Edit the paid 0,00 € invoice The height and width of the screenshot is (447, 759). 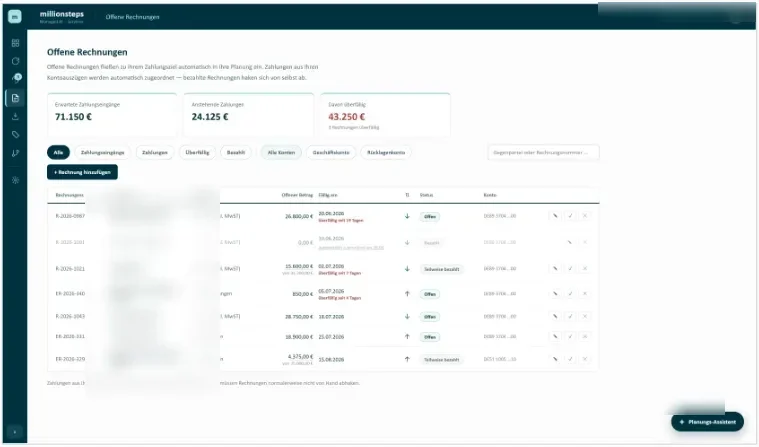pyautogui.click(x=570, y=242)
